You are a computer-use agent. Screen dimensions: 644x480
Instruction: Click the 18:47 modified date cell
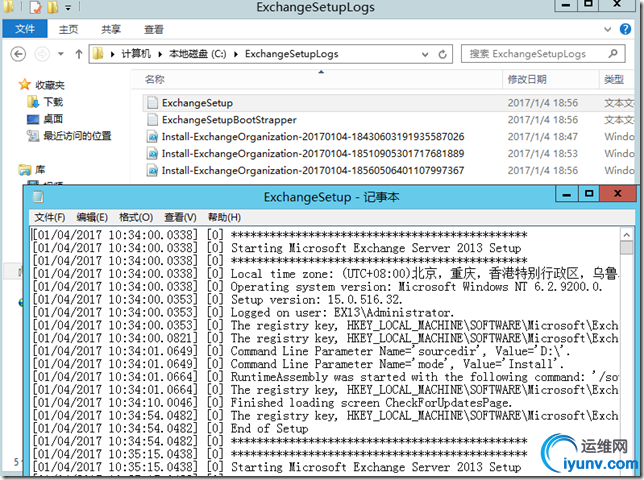543,136
